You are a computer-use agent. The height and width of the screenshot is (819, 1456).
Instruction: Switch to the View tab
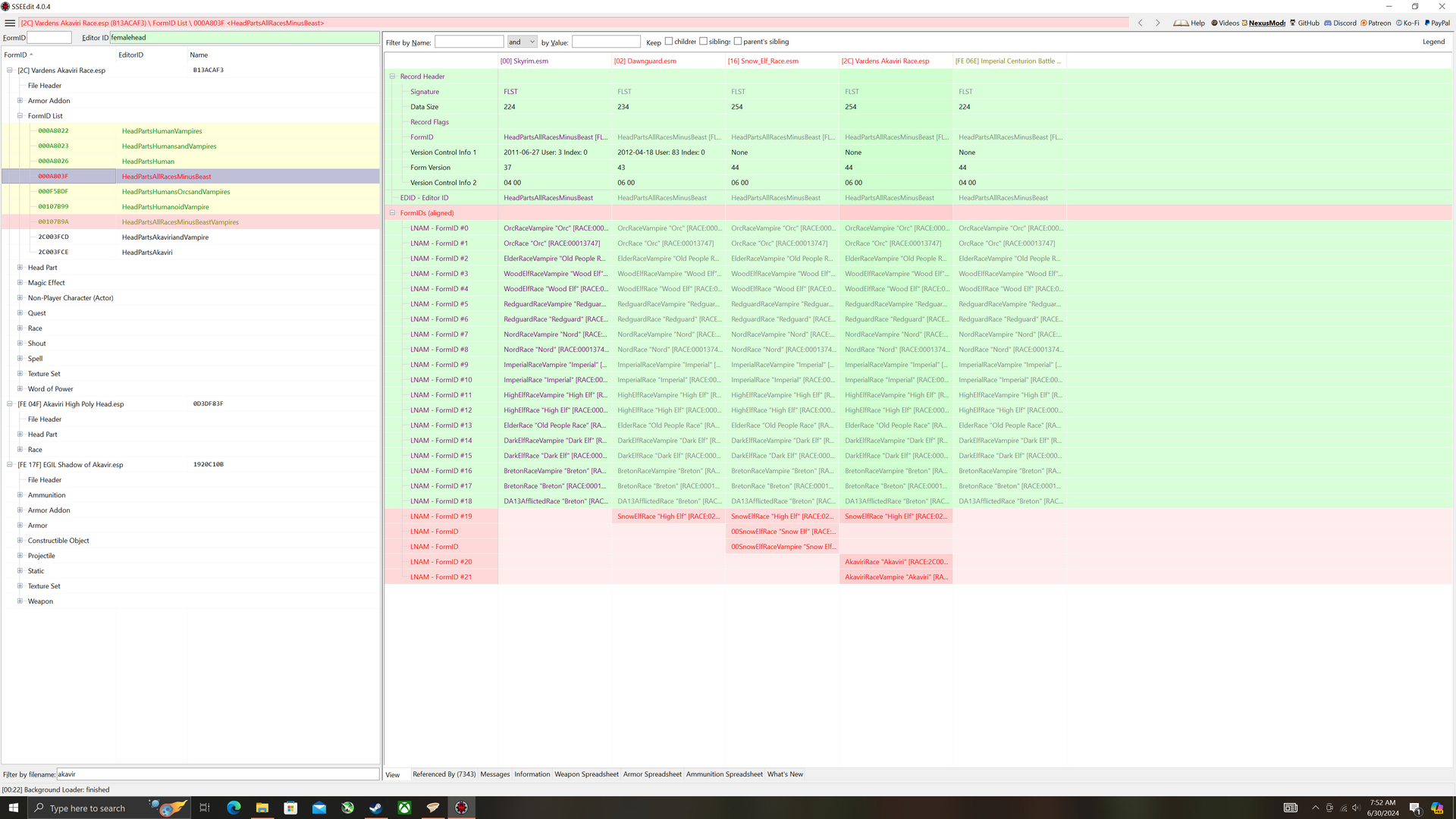393,775
